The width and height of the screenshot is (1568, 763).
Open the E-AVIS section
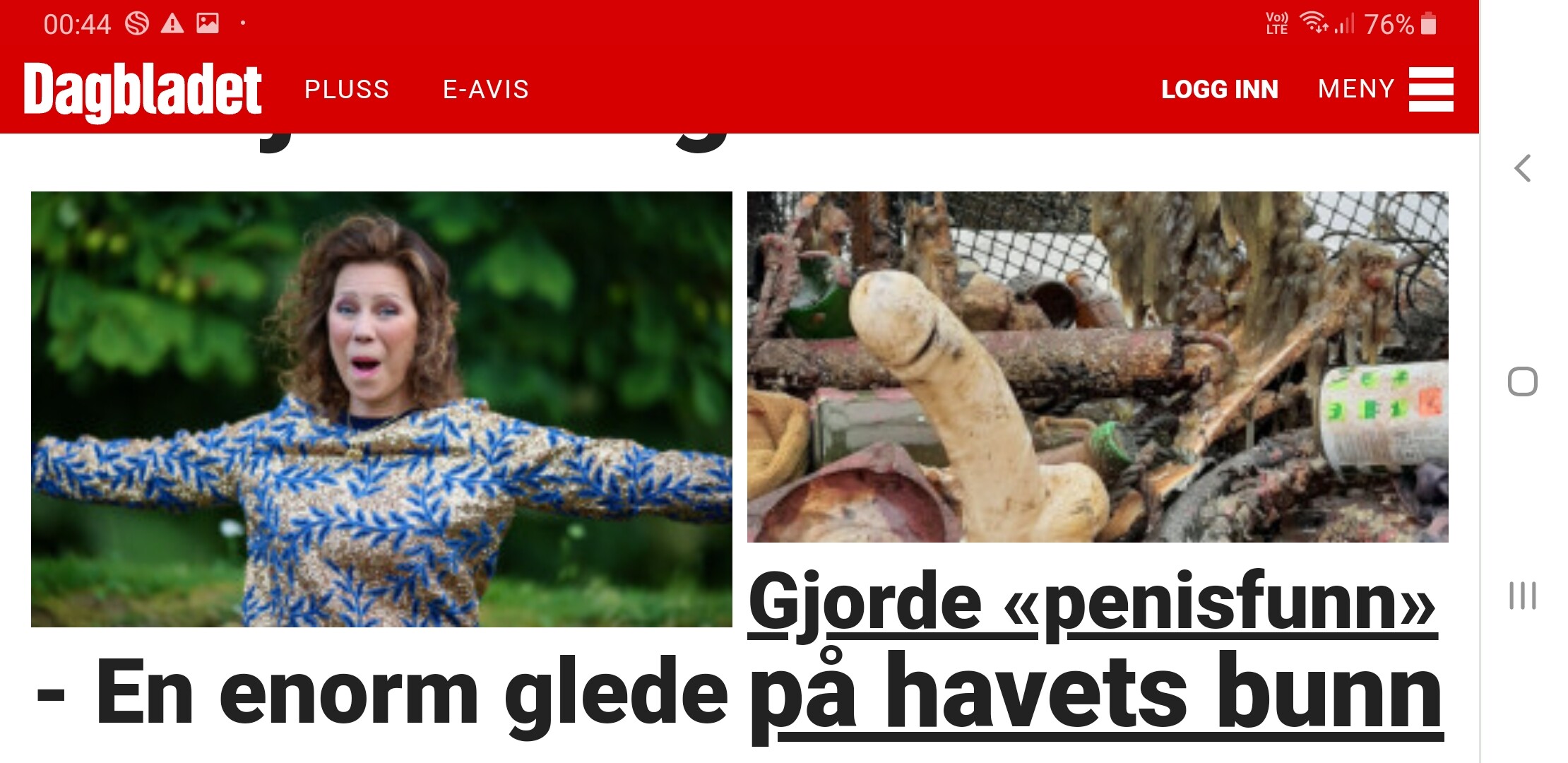486,90
